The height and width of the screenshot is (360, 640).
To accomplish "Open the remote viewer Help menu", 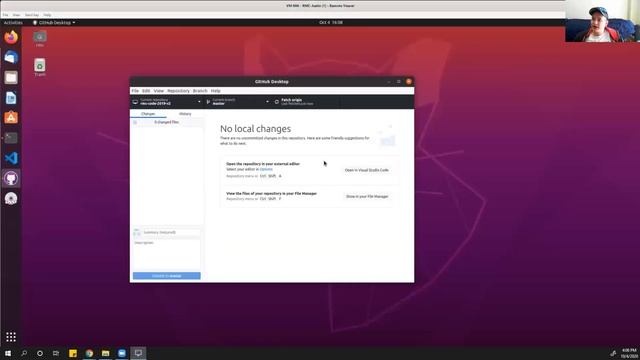I will 47,15.
